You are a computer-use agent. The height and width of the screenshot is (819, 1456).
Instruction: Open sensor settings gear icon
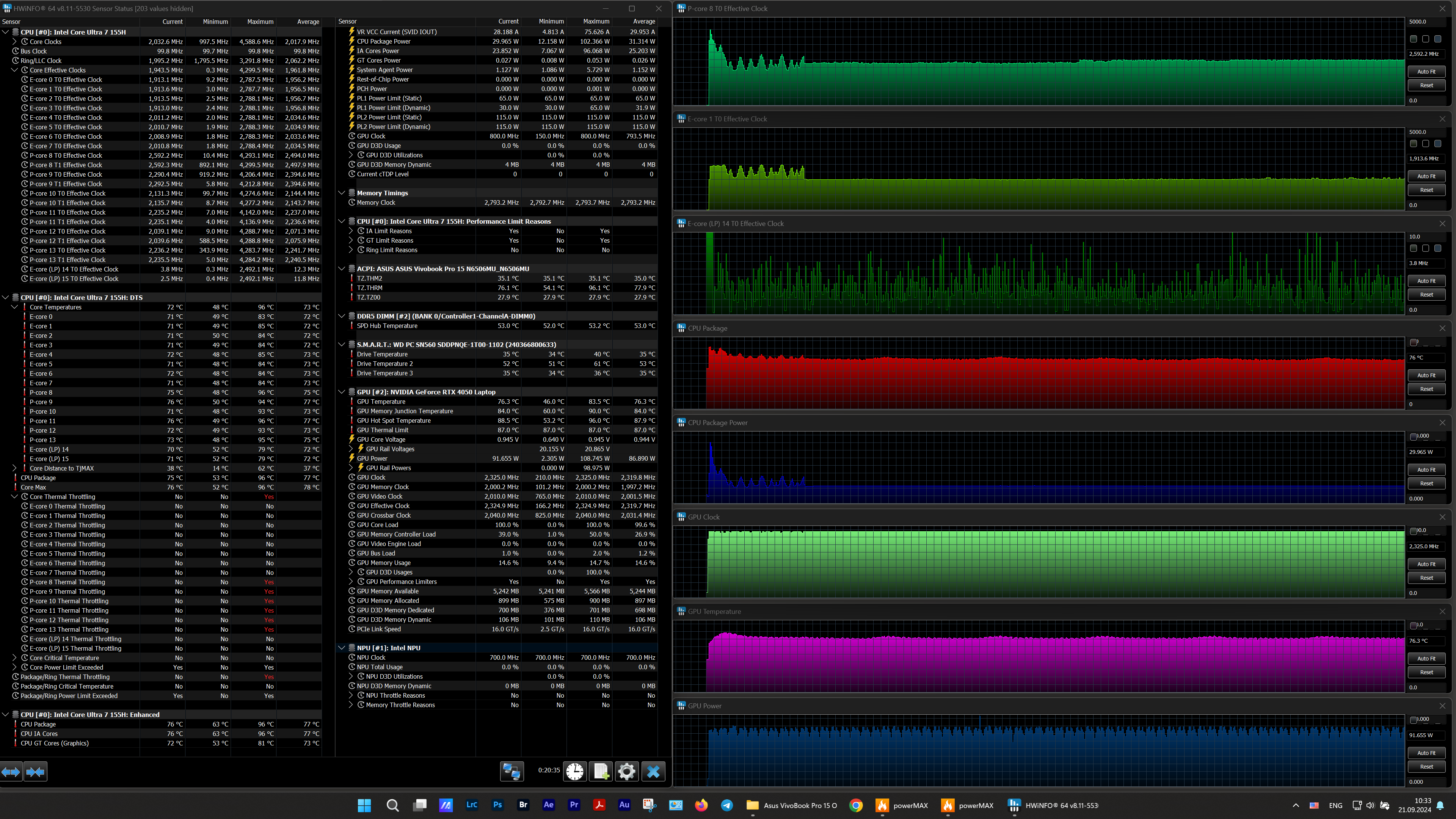click(626, 772)
